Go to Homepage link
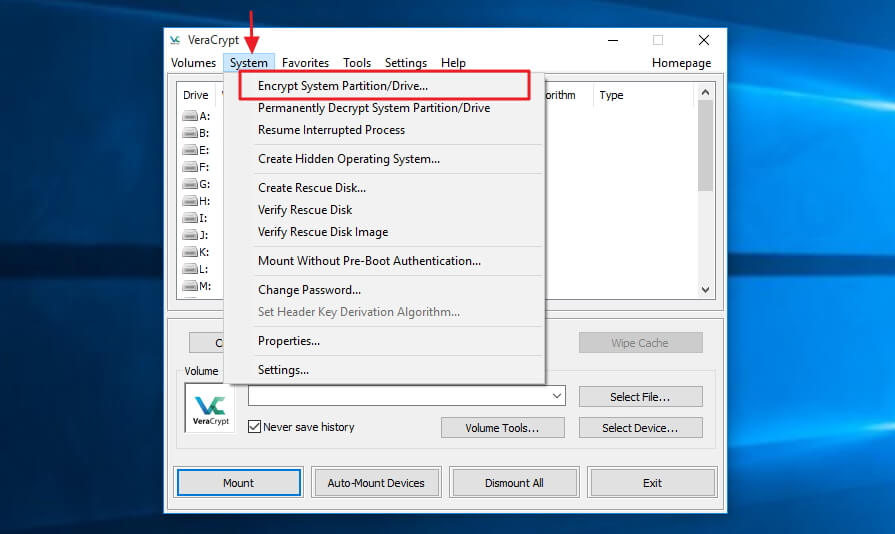Screen dimensions: 895x534 pyautogui.click(x=682, y=63)
